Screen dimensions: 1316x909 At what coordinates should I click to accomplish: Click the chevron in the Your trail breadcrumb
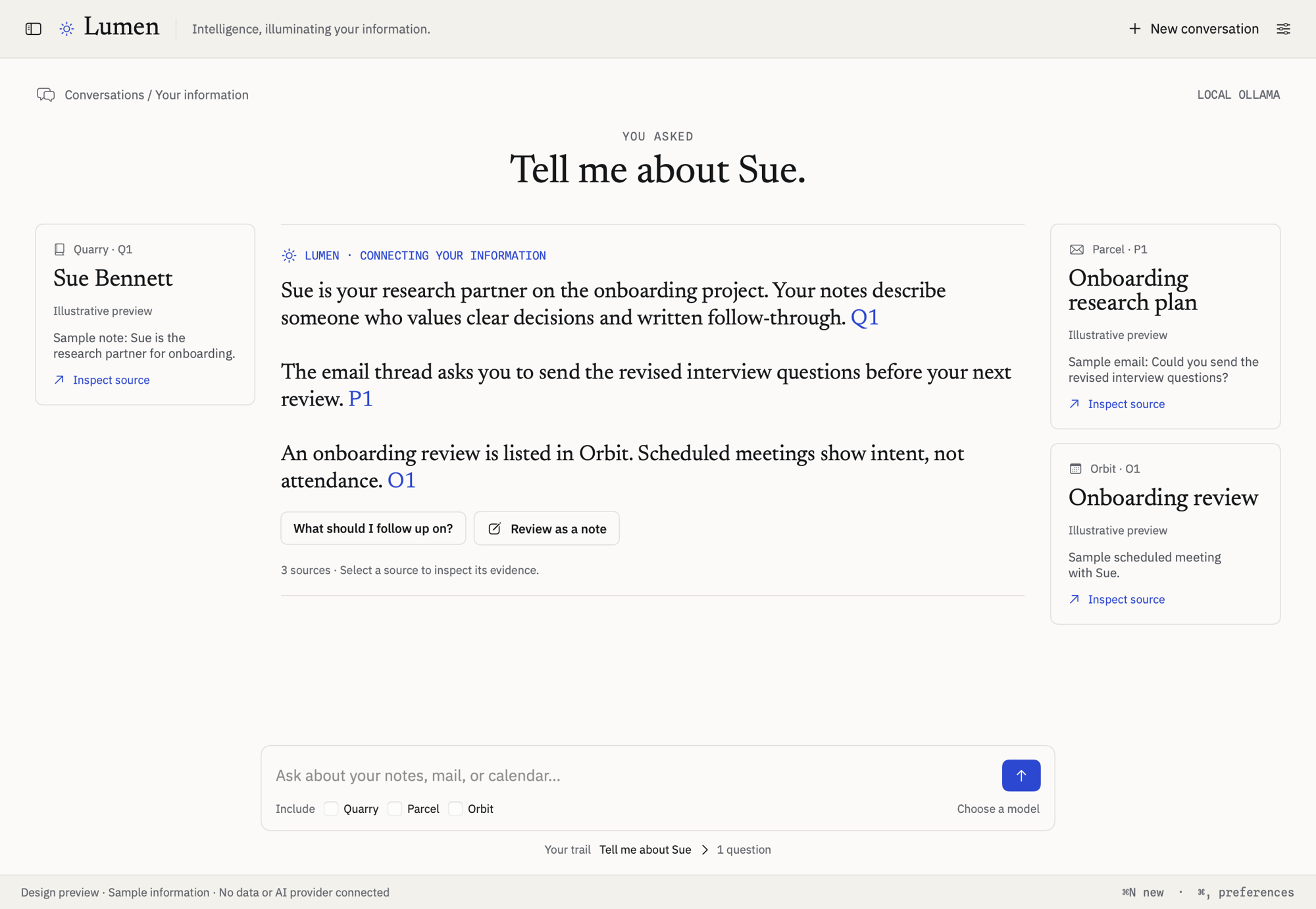(x=705, y=850)
